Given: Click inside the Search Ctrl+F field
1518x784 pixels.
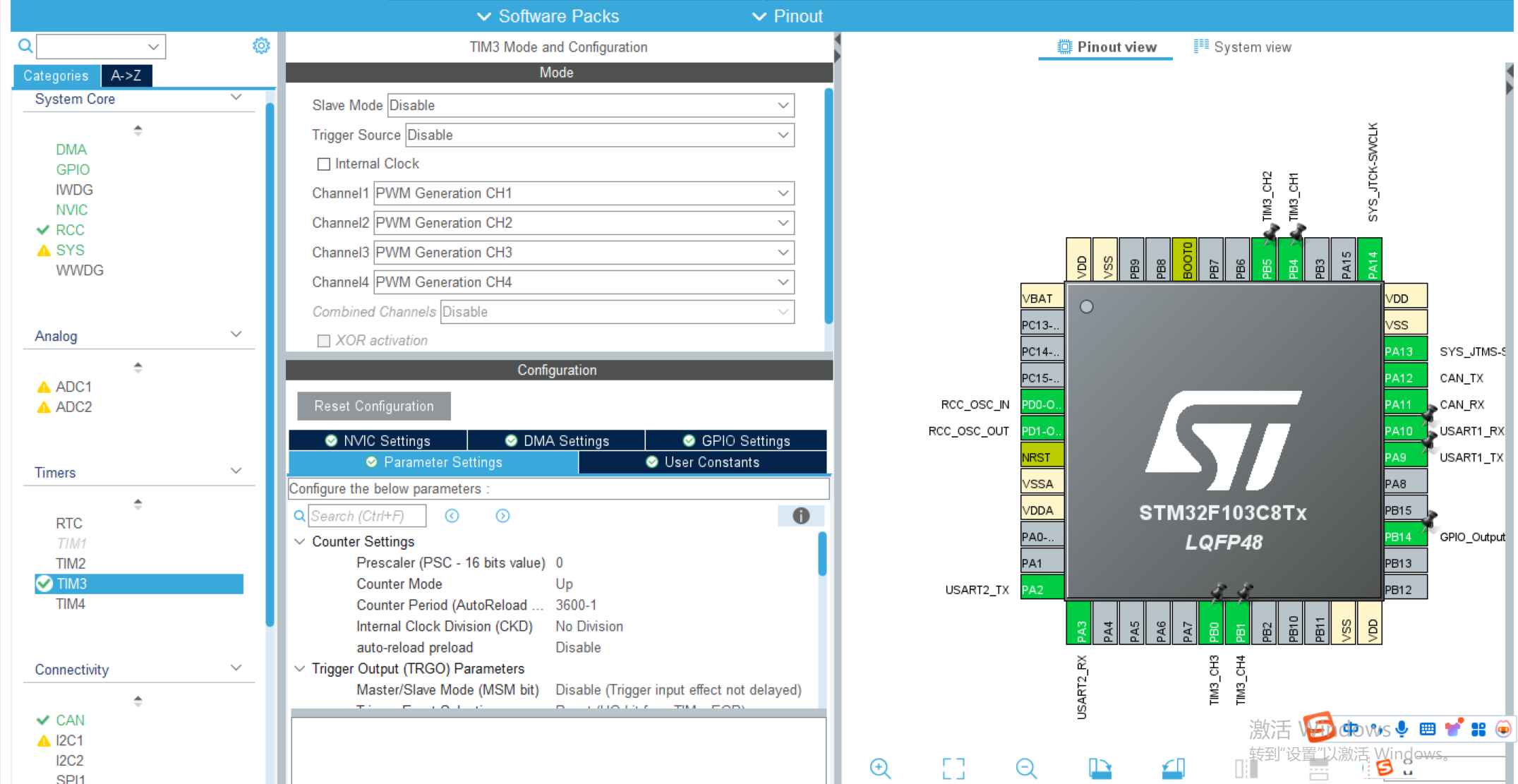Looking at the screenshot, I should coord(367,516).
